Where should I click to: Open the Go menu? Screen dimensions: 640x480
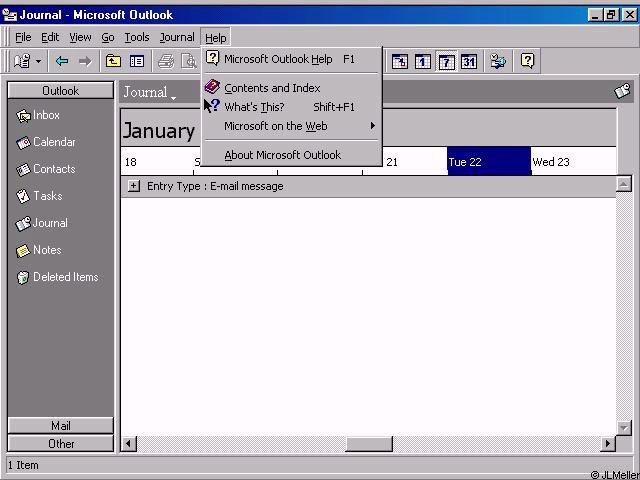[108, 38]
